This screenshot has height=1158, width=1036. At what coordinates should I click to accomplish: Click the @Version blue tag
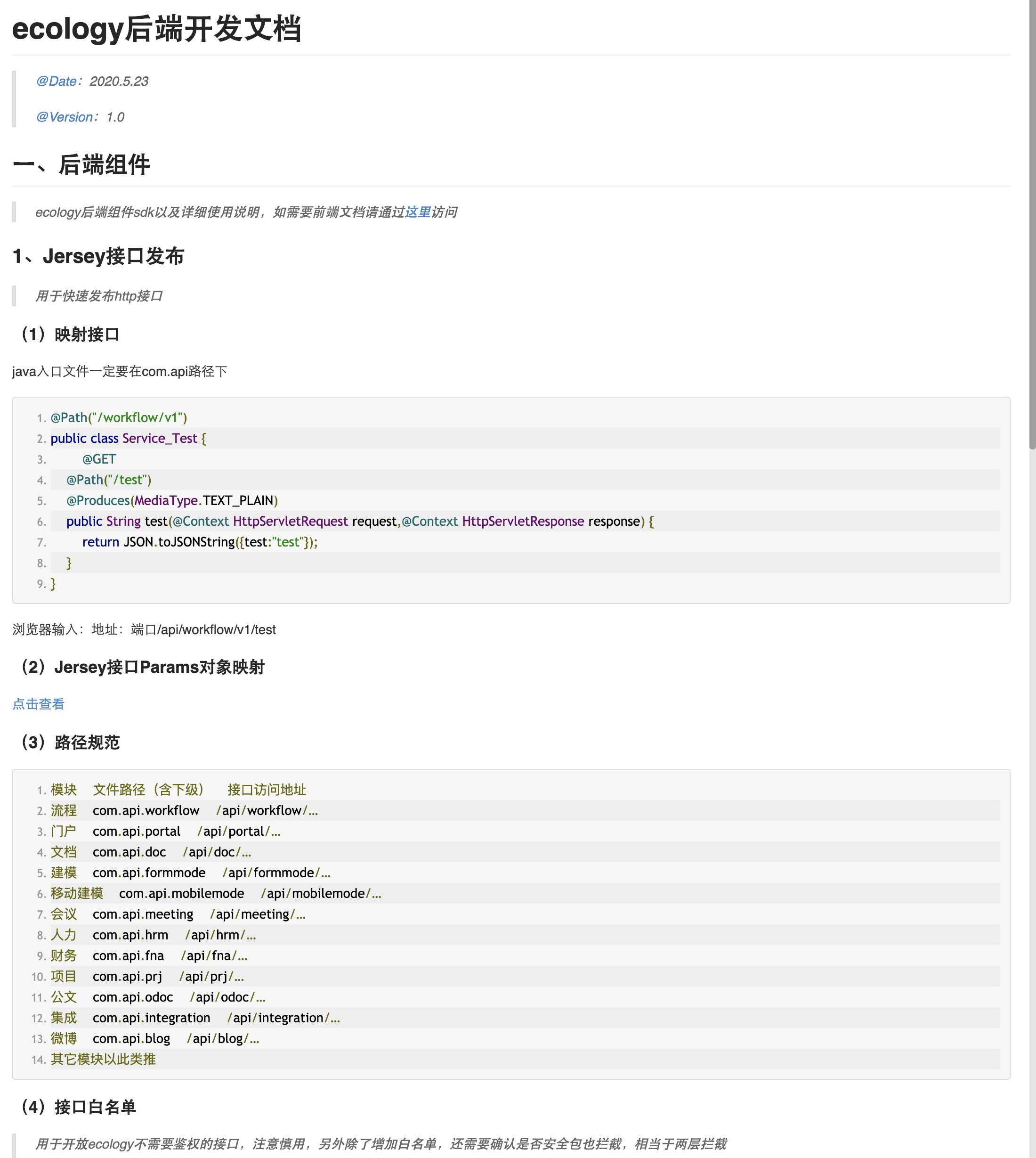coord(64,117)
